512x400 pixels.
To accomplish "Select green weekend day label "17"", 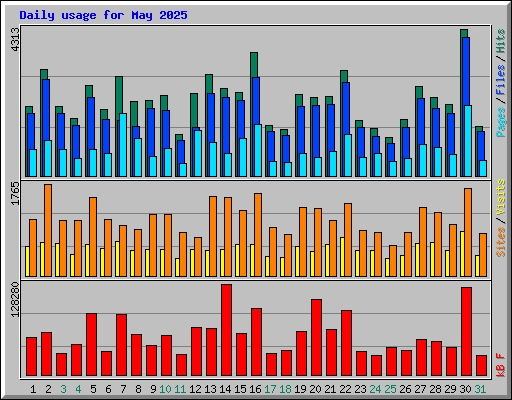I will [x=270, y=389].
